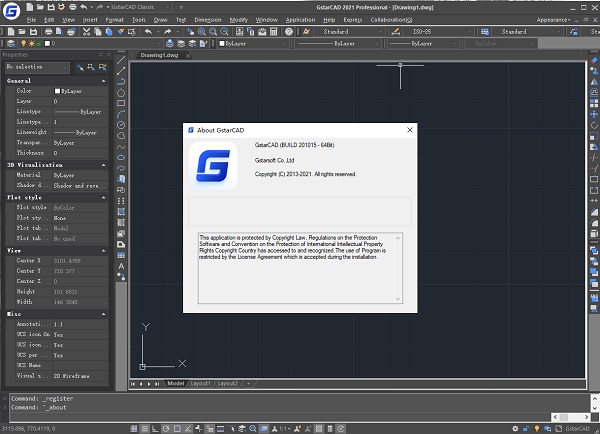Switch to the Layout1 tab

click(x=201, y=383)
